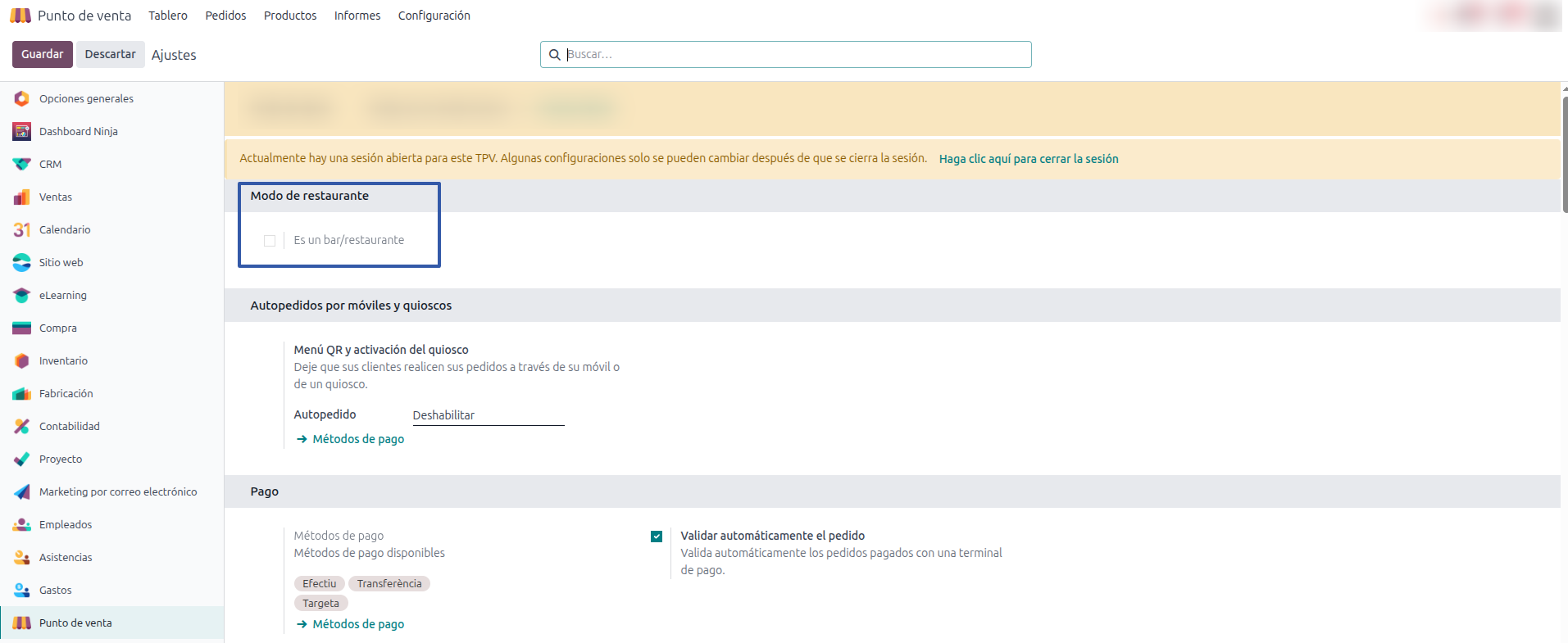Select the Fabricación sidebar icon
Screen dimensions: 1568x643
click(21, 393)
